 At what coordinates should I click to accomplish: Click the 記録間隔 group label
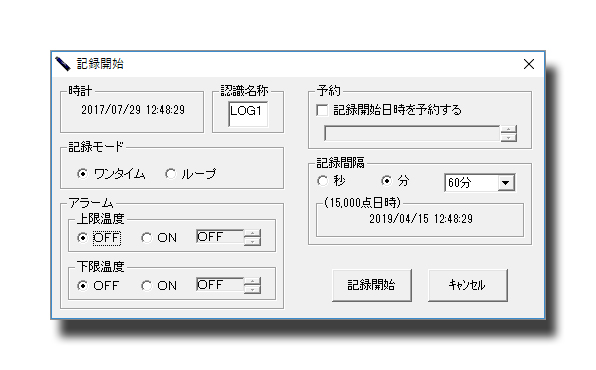click(340, 163)
